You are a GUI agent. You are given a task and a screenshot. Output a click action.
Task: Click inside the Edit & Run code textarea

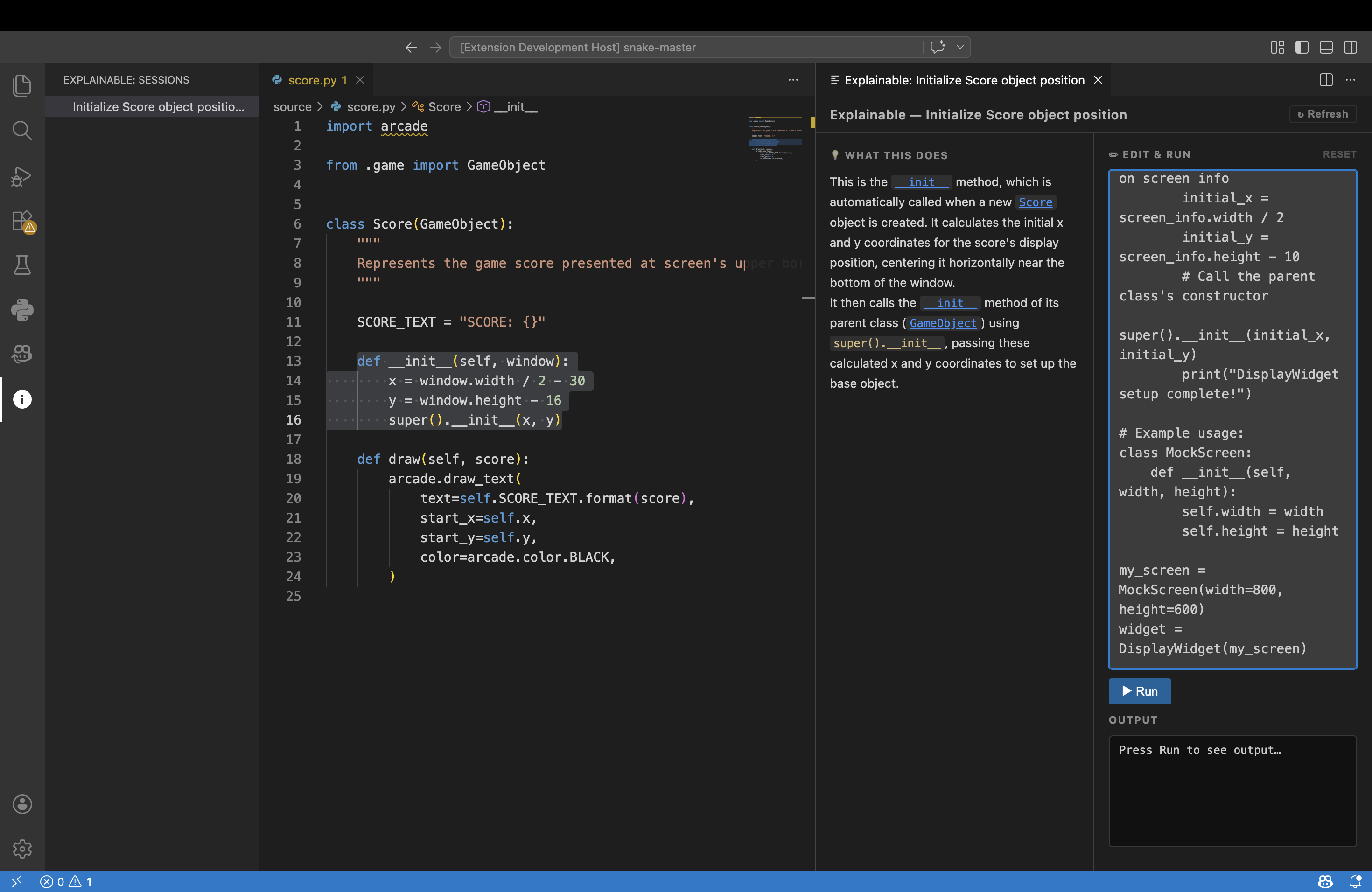point(1232,419)
